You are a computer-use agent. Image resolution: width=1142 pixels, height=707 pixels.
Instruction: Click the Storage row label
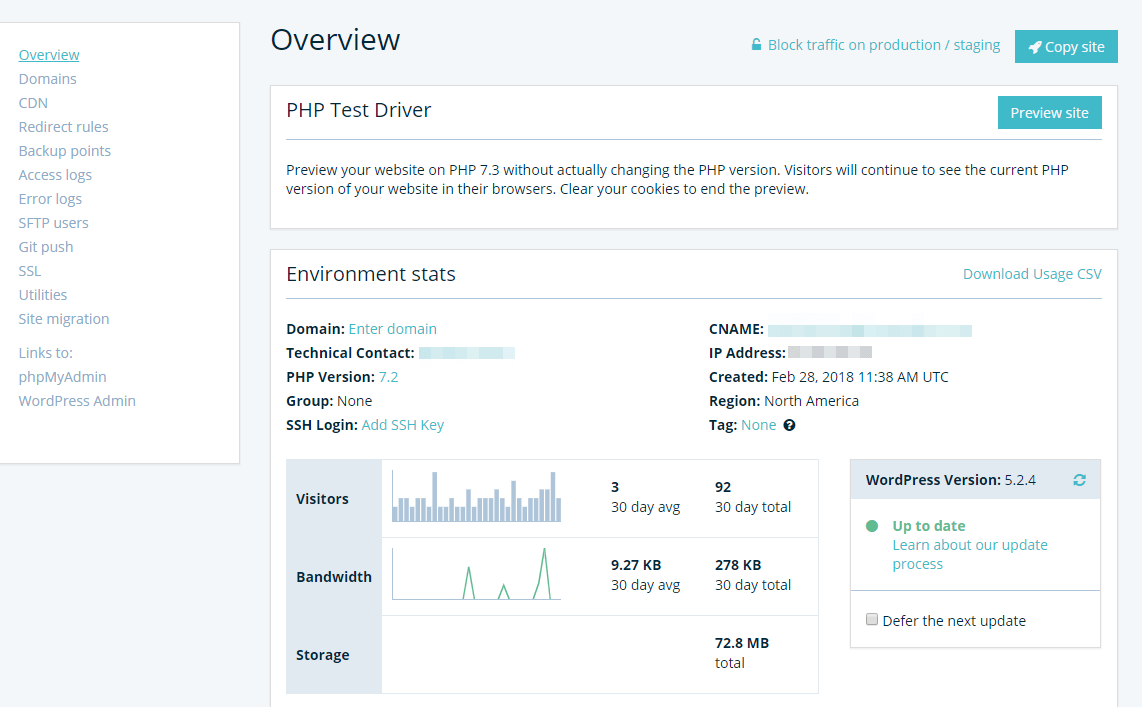[323, 655]
